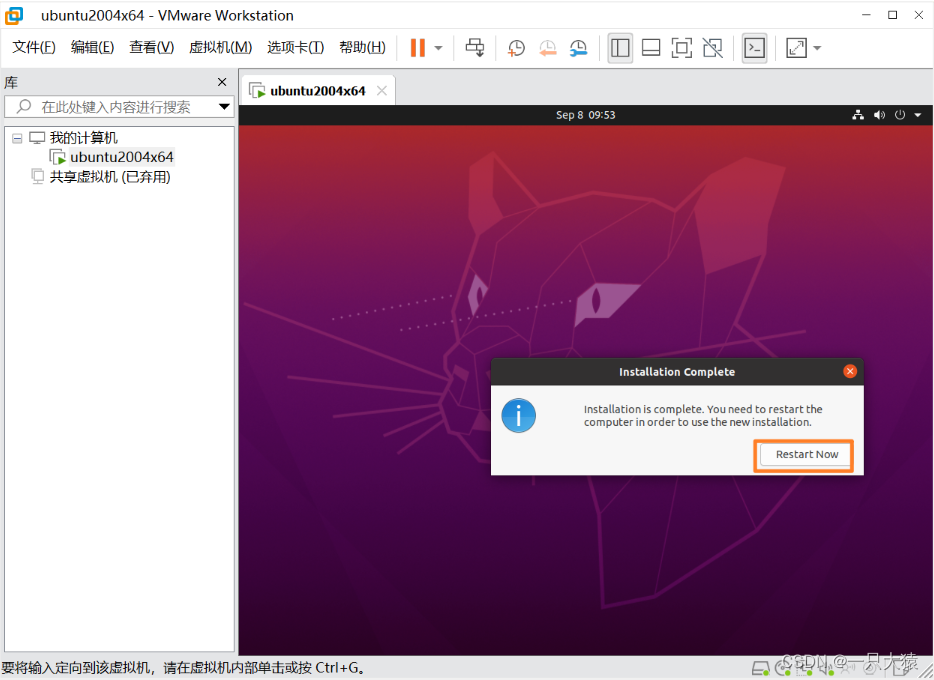
Task: Open the Ubuntu system menu arrow
Action: click(918, 115)
